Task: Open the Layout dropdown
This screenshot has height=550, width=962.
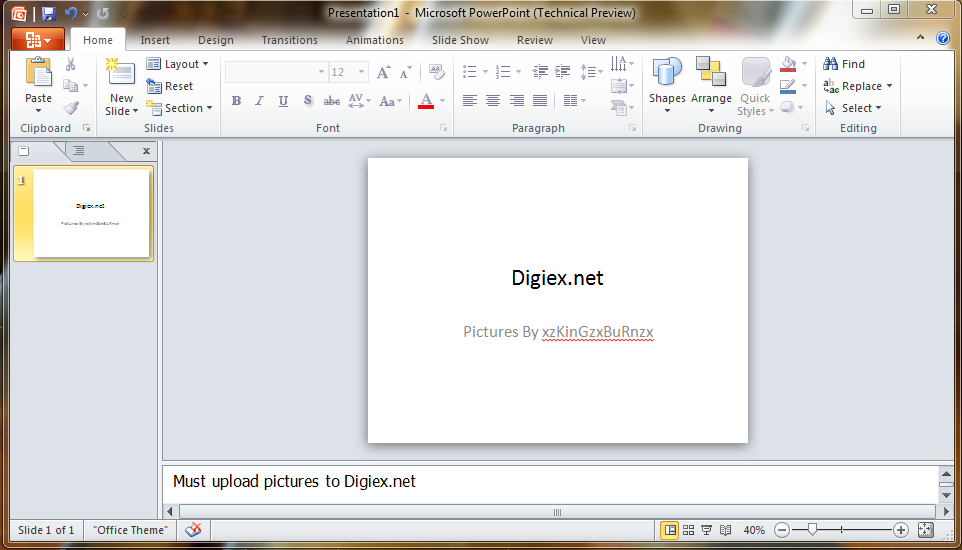Action: coord(178,64)
